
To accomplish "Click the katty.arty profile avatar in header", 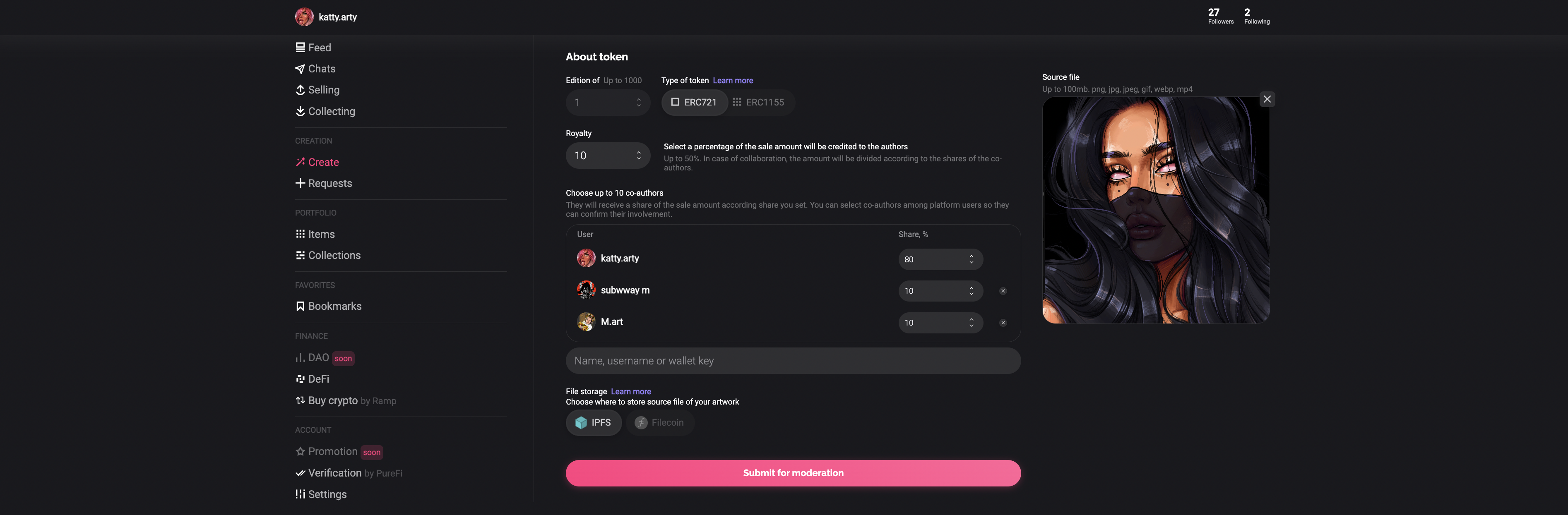I will 304,17.
